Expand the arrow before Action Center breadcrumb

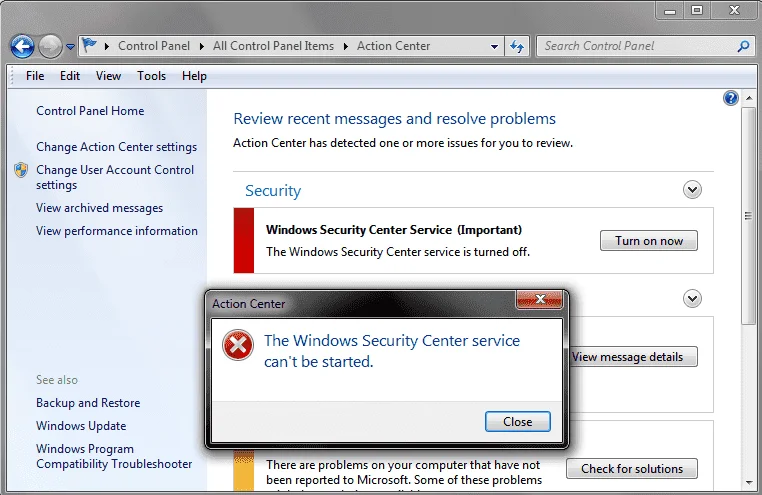pyautogui.click(x=346, y=46)
